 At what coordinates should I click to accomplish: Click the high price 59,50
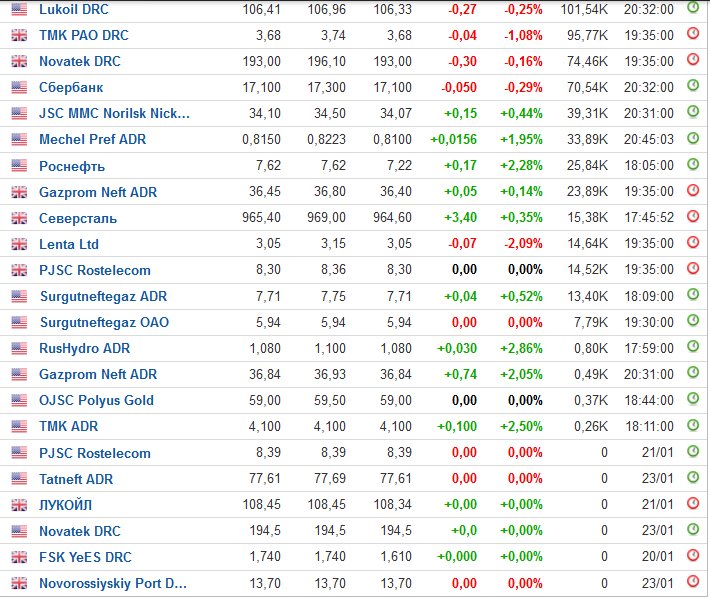point(330,401)
